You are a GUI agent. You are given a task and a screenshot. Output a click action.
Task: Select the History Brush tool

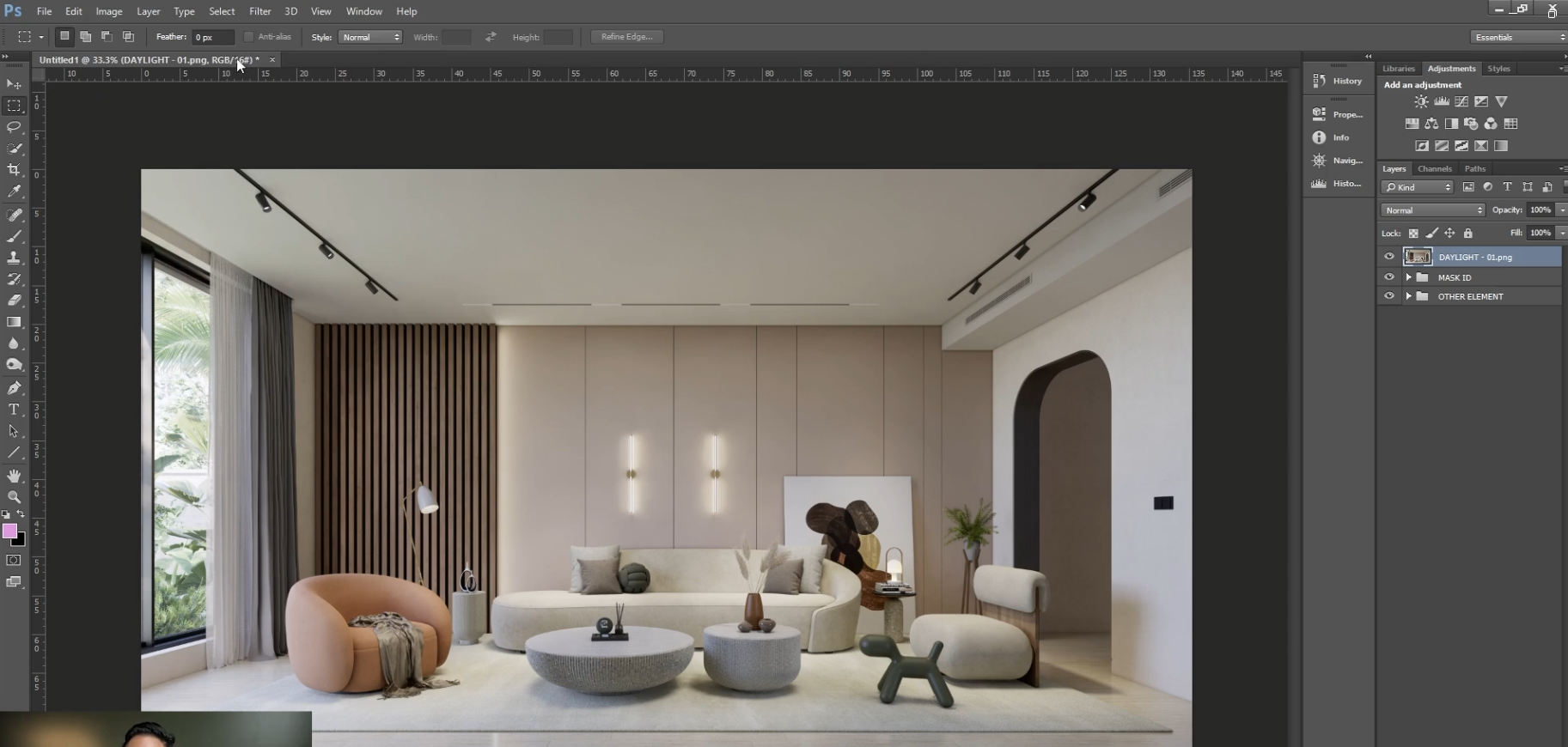(x=14, y=279)
